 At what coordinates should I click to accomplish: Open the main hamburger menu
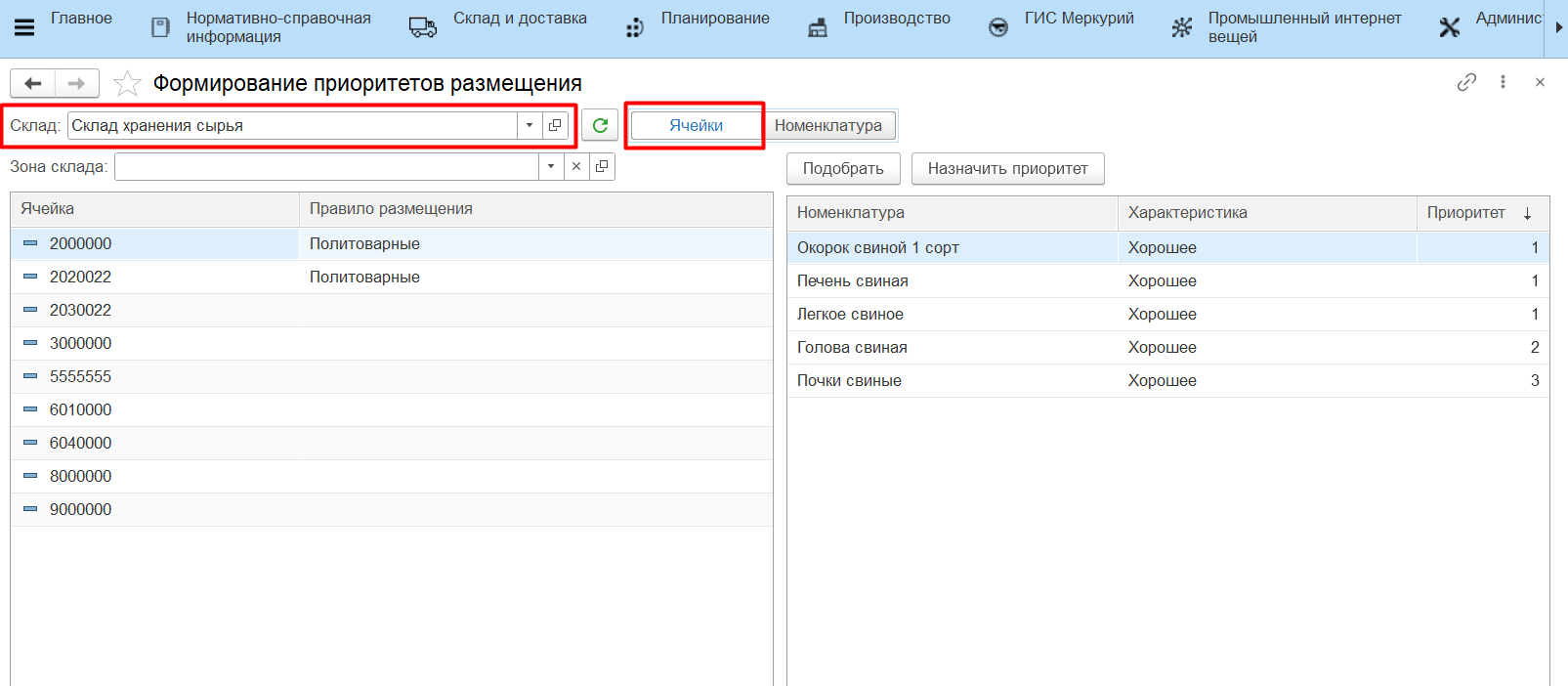(24, 27)
